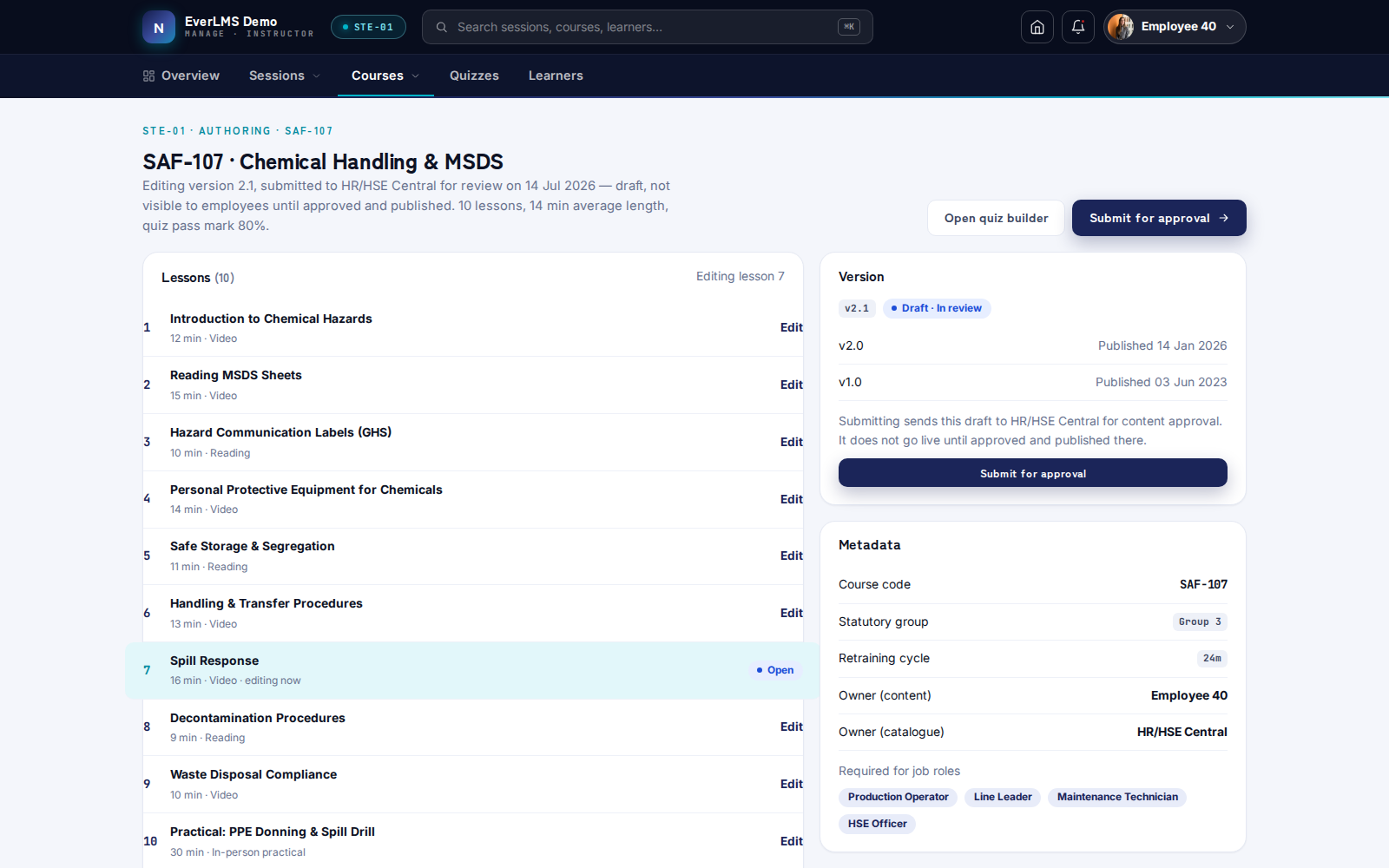Expand the Sessions menu chevron

tap(317, 76)
